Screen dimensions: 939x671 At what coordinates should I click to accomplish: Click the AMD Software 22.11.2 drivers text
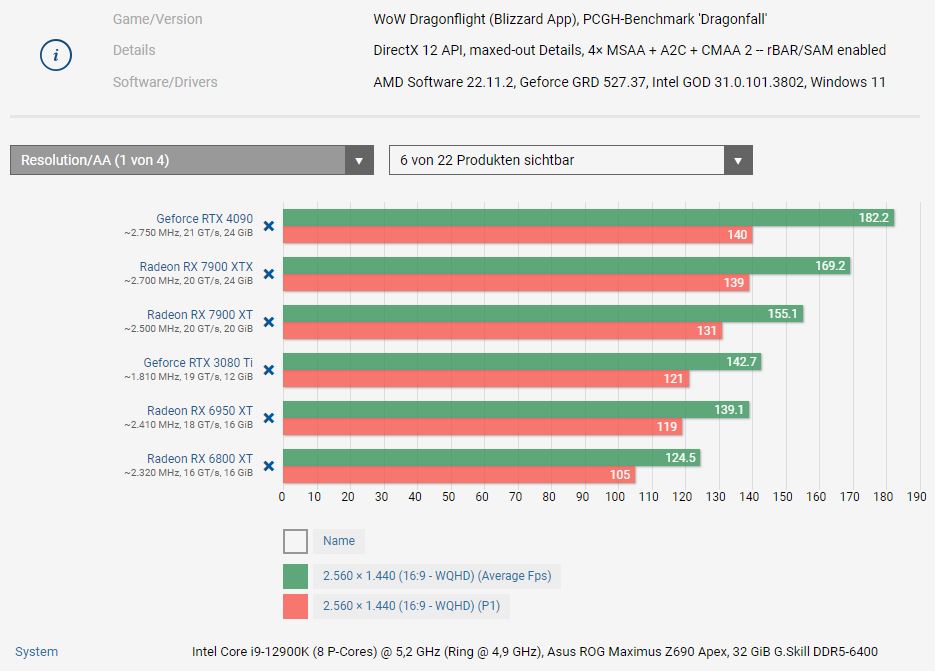[629, 82]
